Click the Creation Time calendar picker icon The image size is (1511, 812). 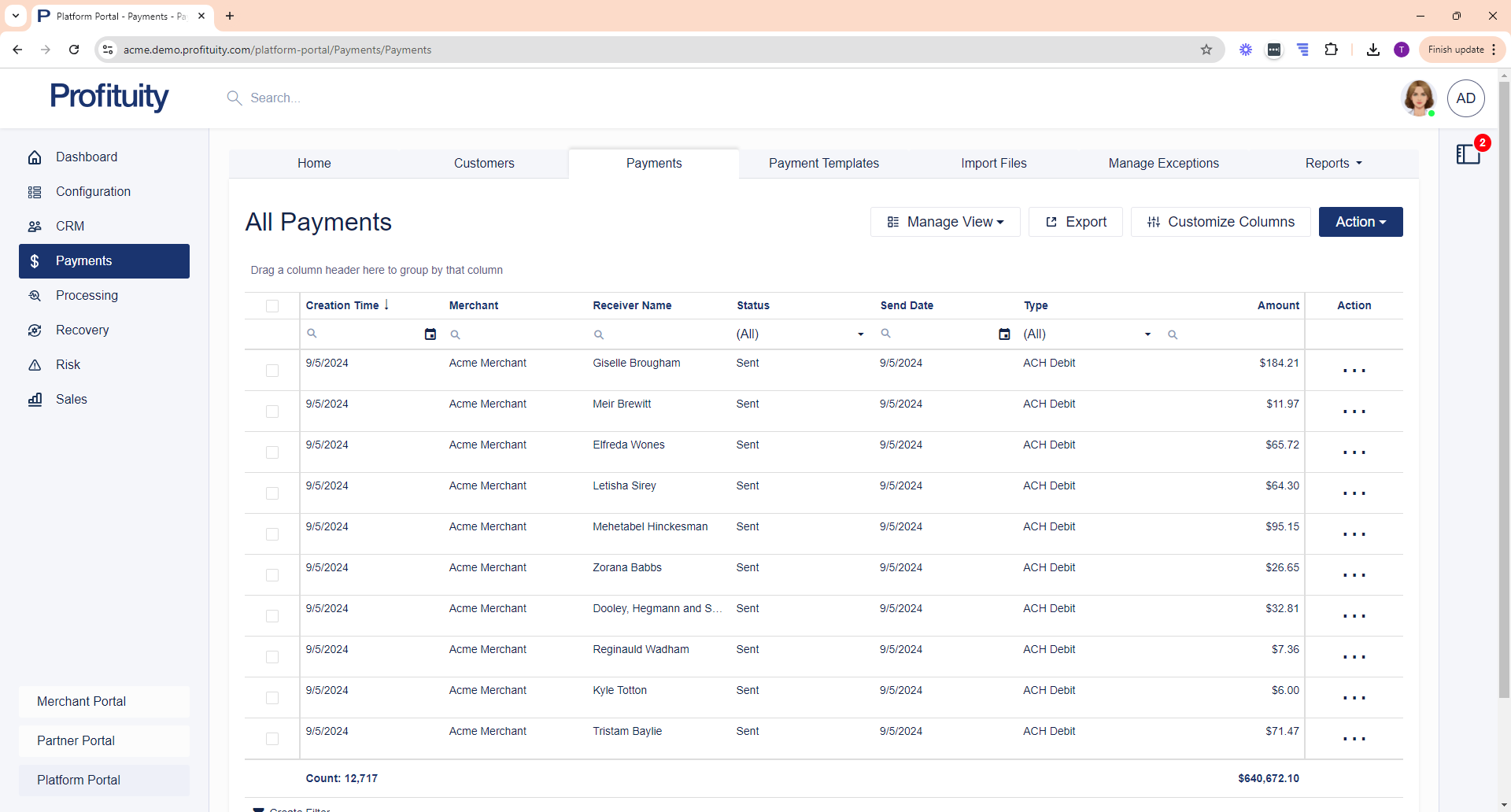pyautogui.click(x=430, y=334)
